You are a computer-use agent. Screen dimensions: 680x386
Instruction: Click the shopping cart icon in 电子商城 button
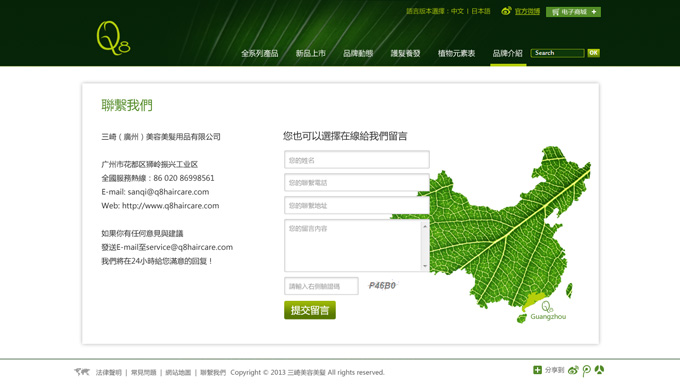555,12
